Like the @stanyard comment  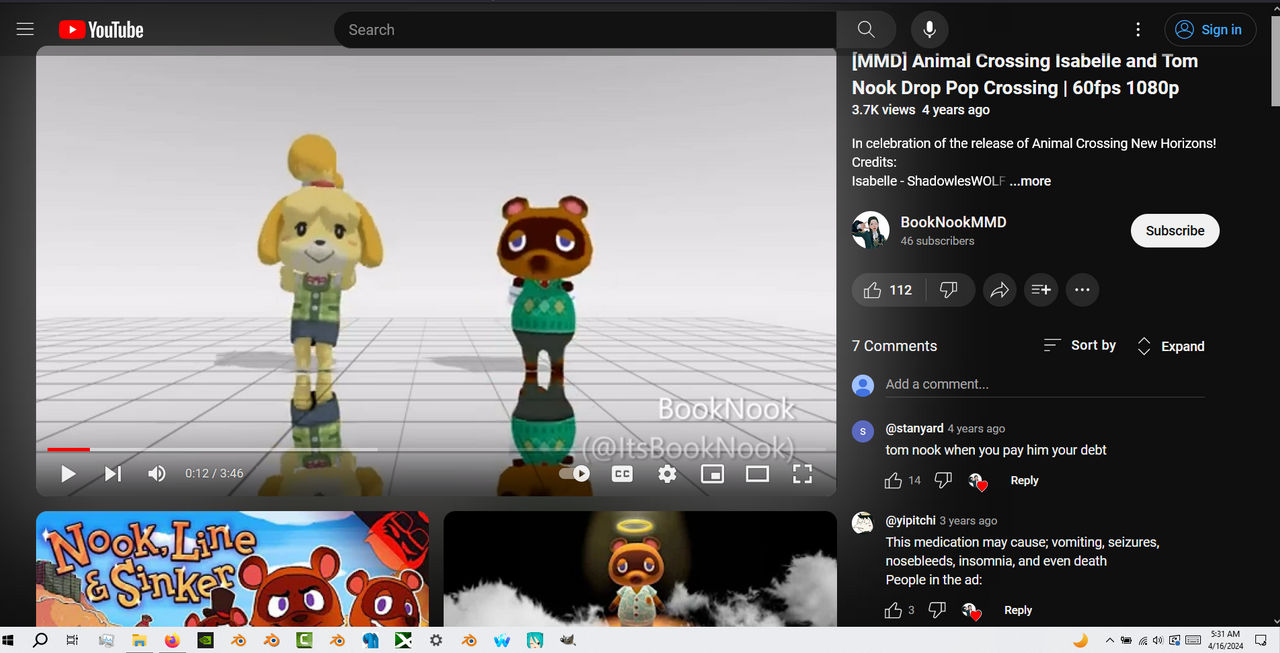[x=893, y=481]
